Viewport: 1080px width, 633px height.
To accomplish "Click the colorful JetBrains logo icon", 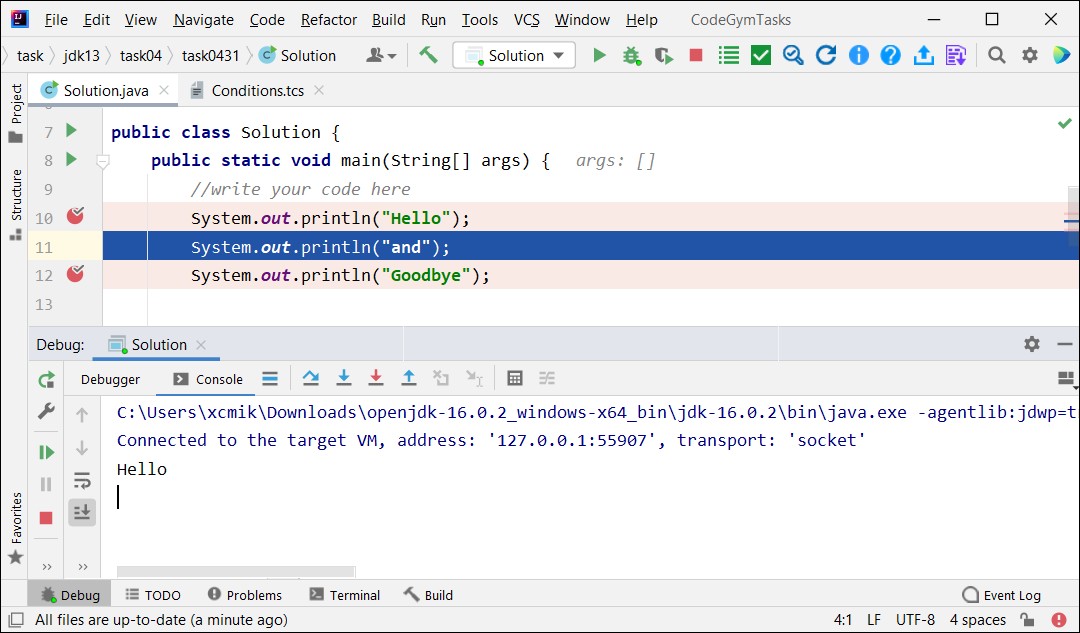I will pyautogui.click(x=1061, y=55).
